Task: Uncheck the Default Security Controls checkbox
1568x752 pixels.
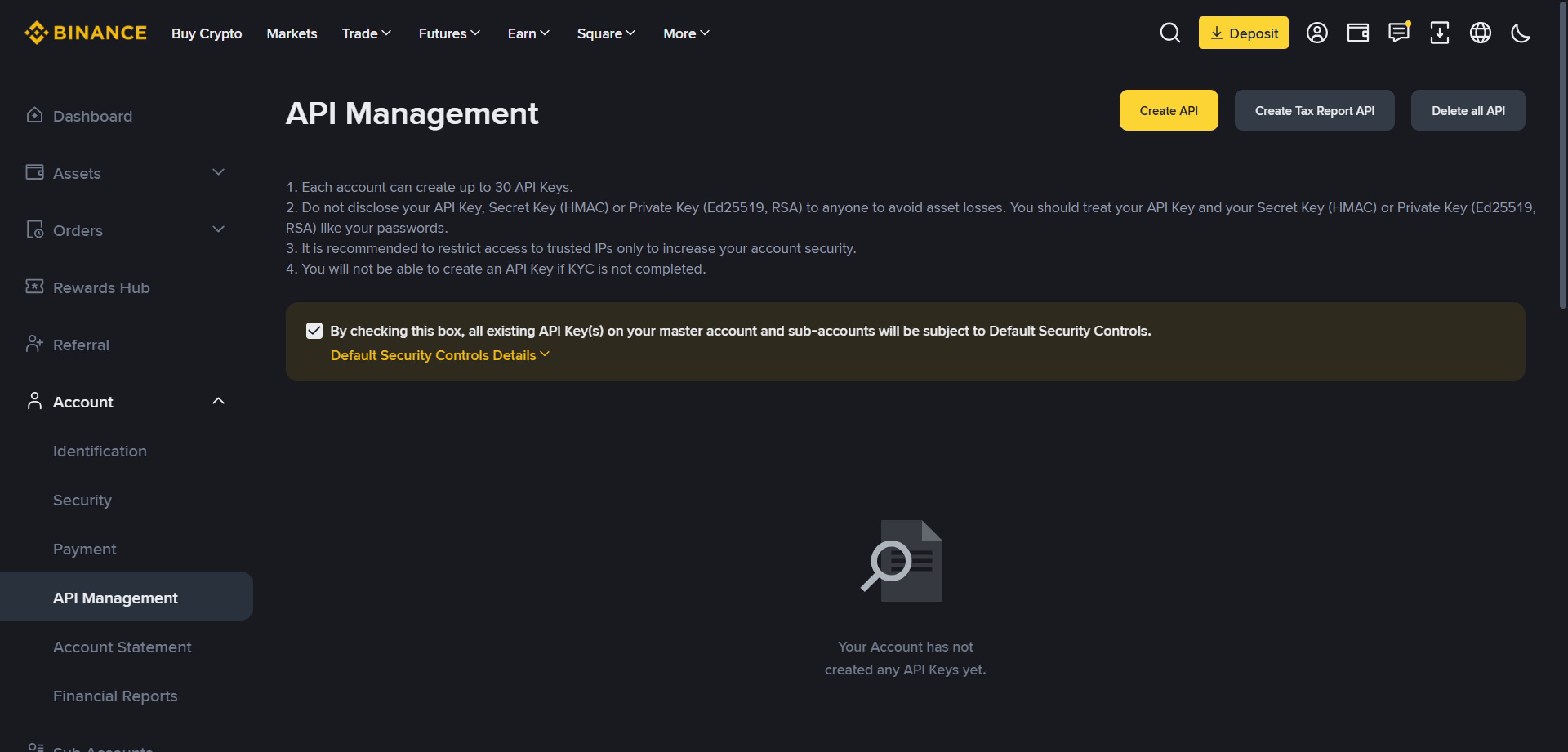Action: (314, 331)
